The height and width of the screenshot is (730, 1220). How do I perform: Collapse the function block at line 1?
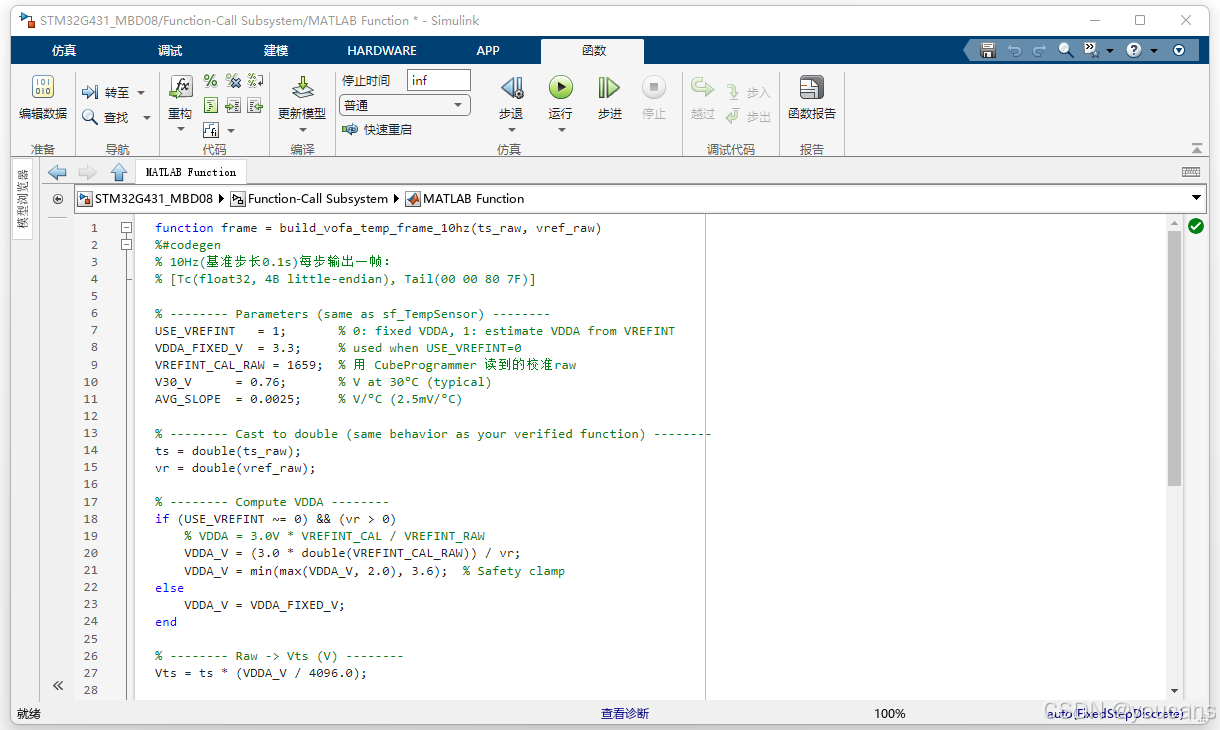pos(127,227)
